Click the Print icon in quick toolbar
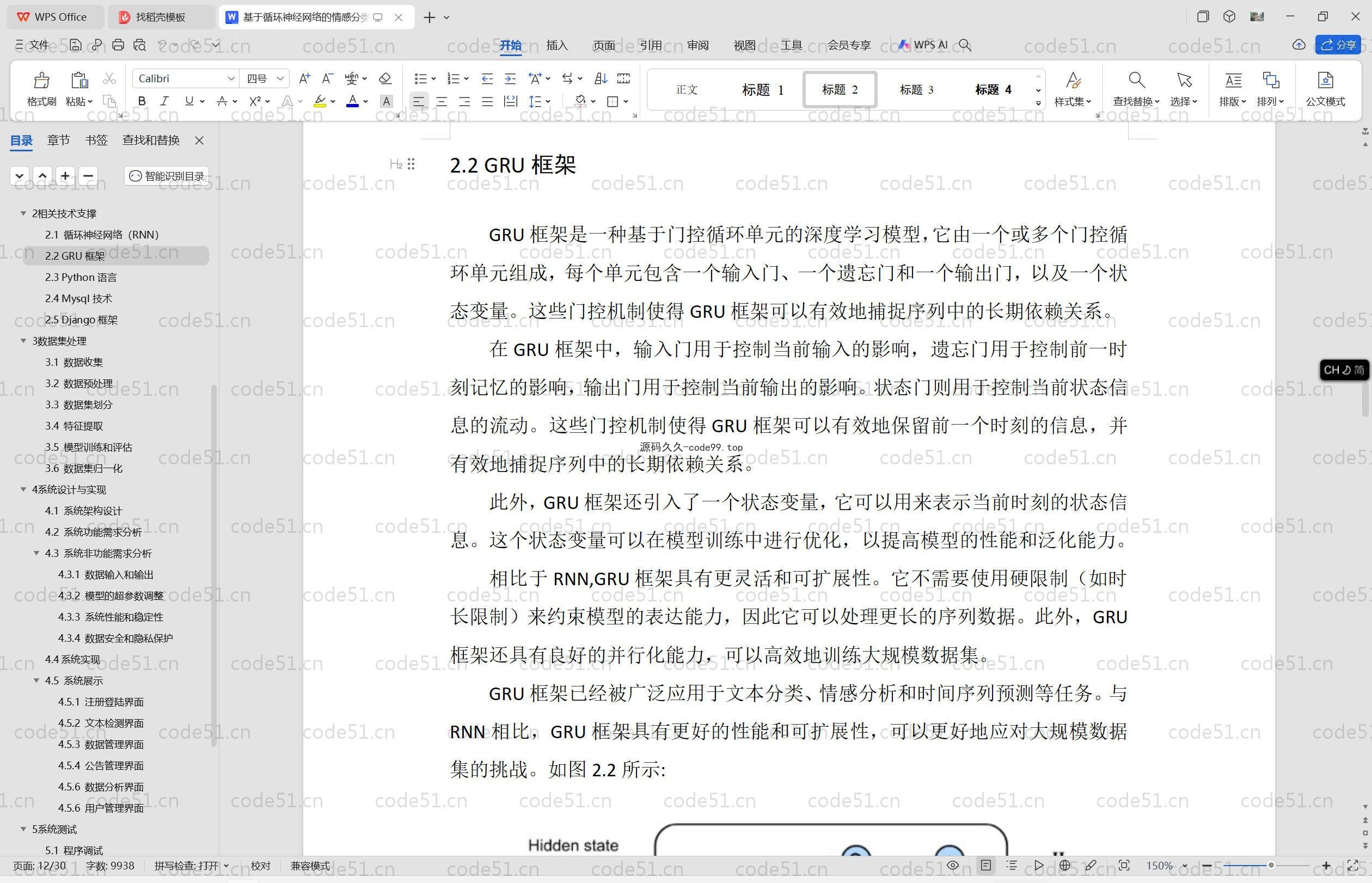This screenshot has width=1372, height=883. point(118,45)
